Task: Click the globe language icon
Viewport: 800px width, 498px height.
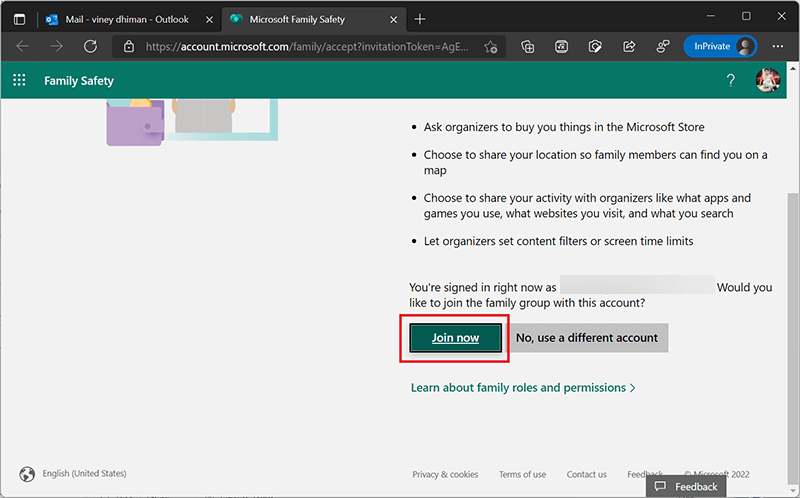Action: pos(27,474)
